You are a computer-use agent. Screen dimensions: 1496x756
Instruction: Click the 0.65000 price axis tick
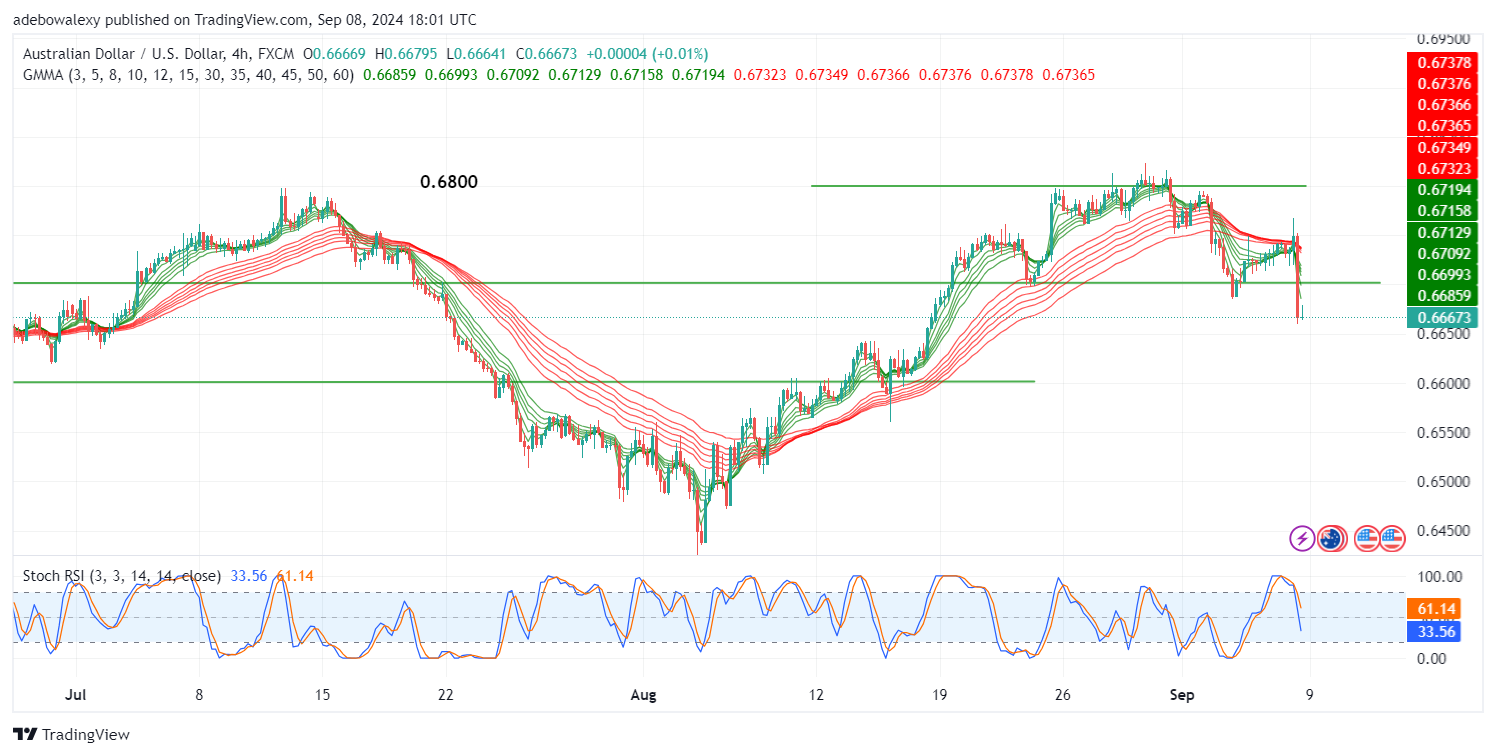(1441, 482)
